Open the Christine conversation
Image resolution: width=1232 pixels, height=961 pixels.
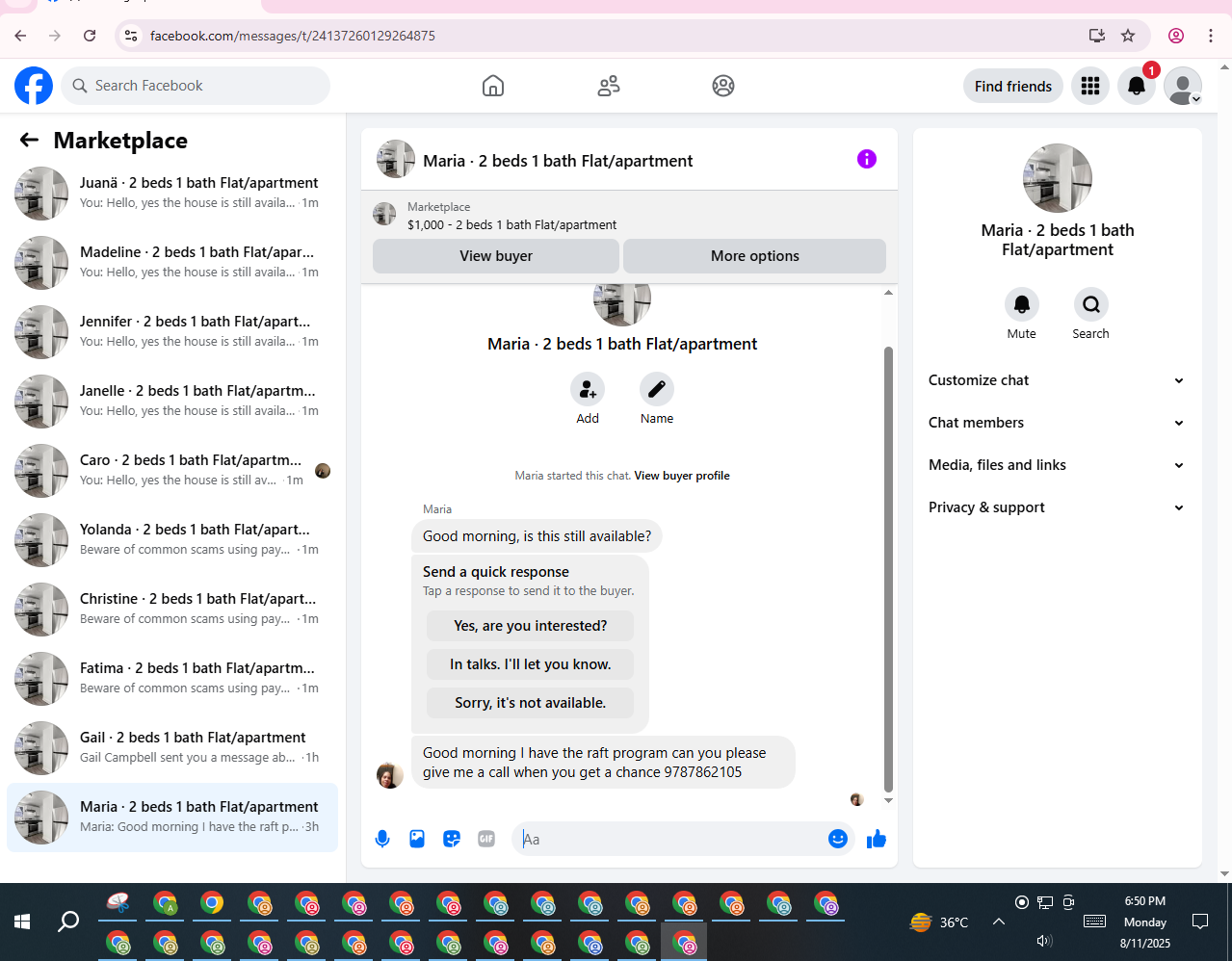pos(172,609)
